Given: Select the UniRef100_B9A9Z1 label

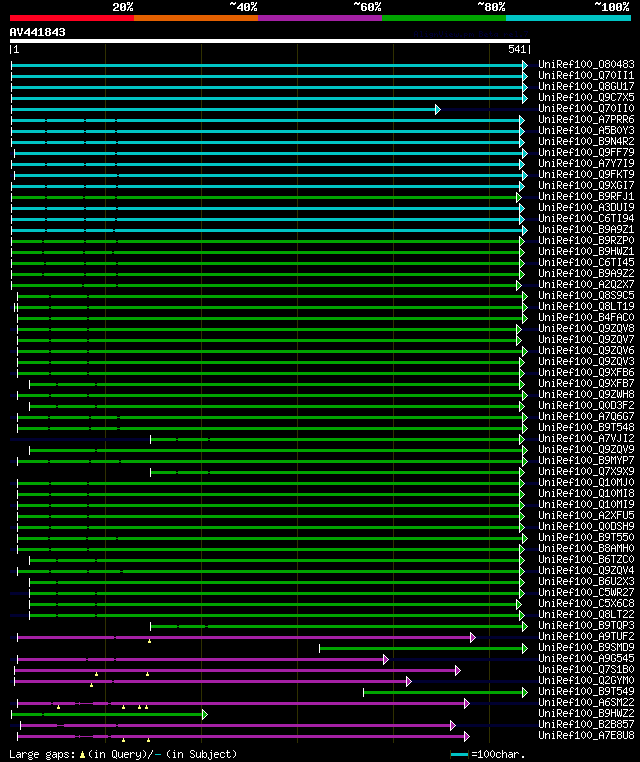Looking at the screenshot, I should (x=586, y=229).
